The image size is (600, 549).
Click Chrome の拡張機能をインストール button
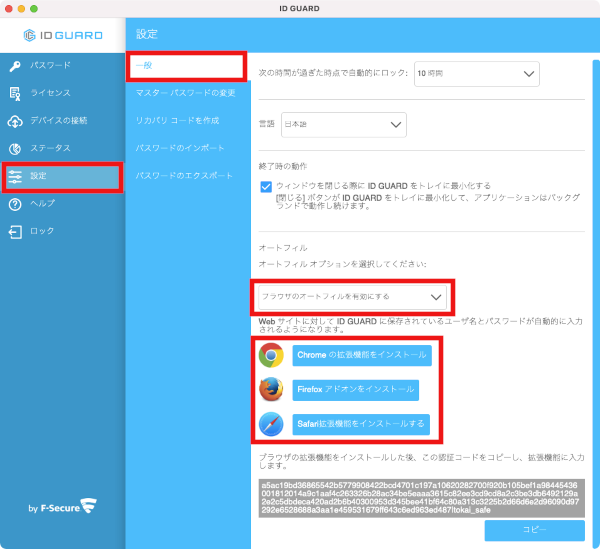coord(362,355)
